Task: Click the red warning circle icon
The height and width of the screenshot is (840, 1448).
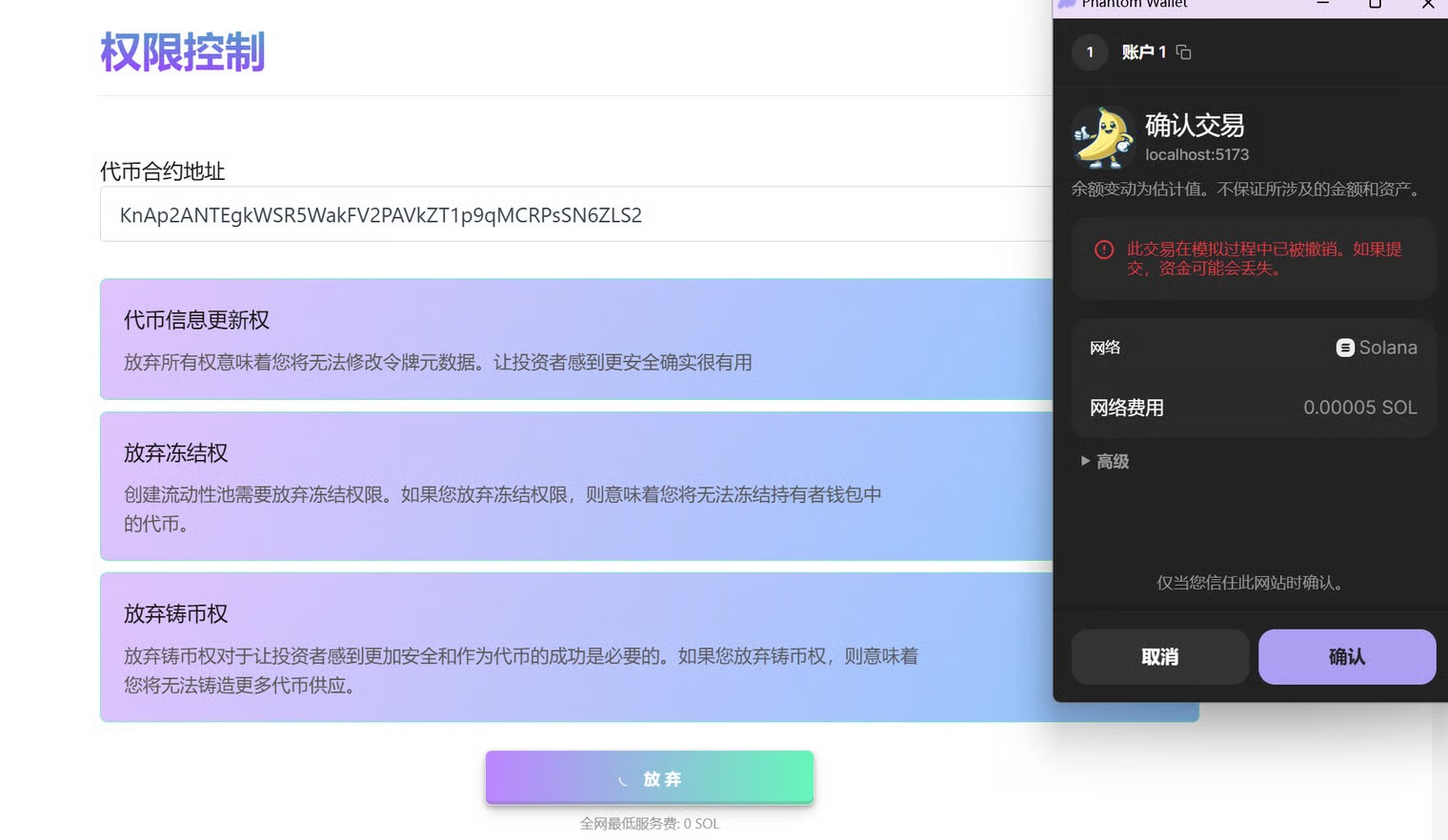Action: click(x=1104, y=250)
